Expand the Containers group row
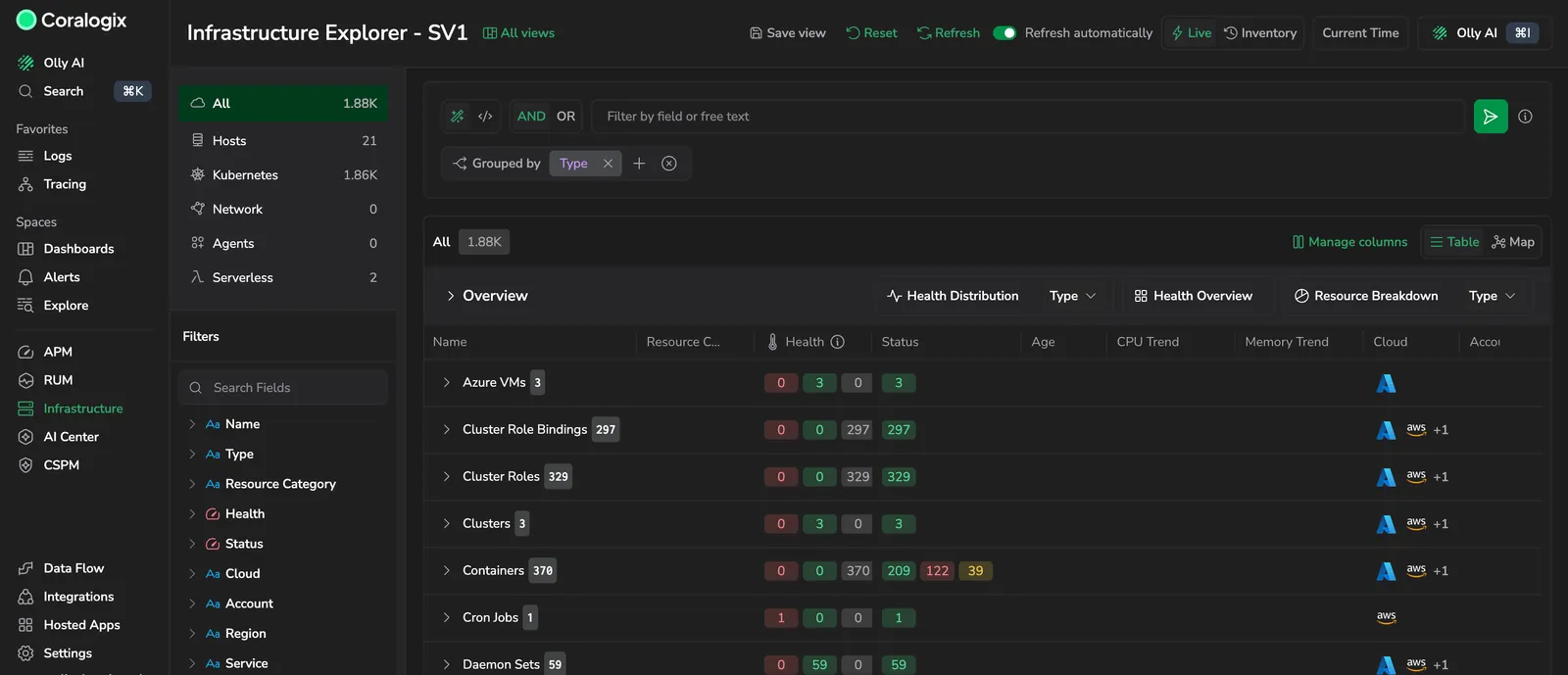 tap(447, 571)
